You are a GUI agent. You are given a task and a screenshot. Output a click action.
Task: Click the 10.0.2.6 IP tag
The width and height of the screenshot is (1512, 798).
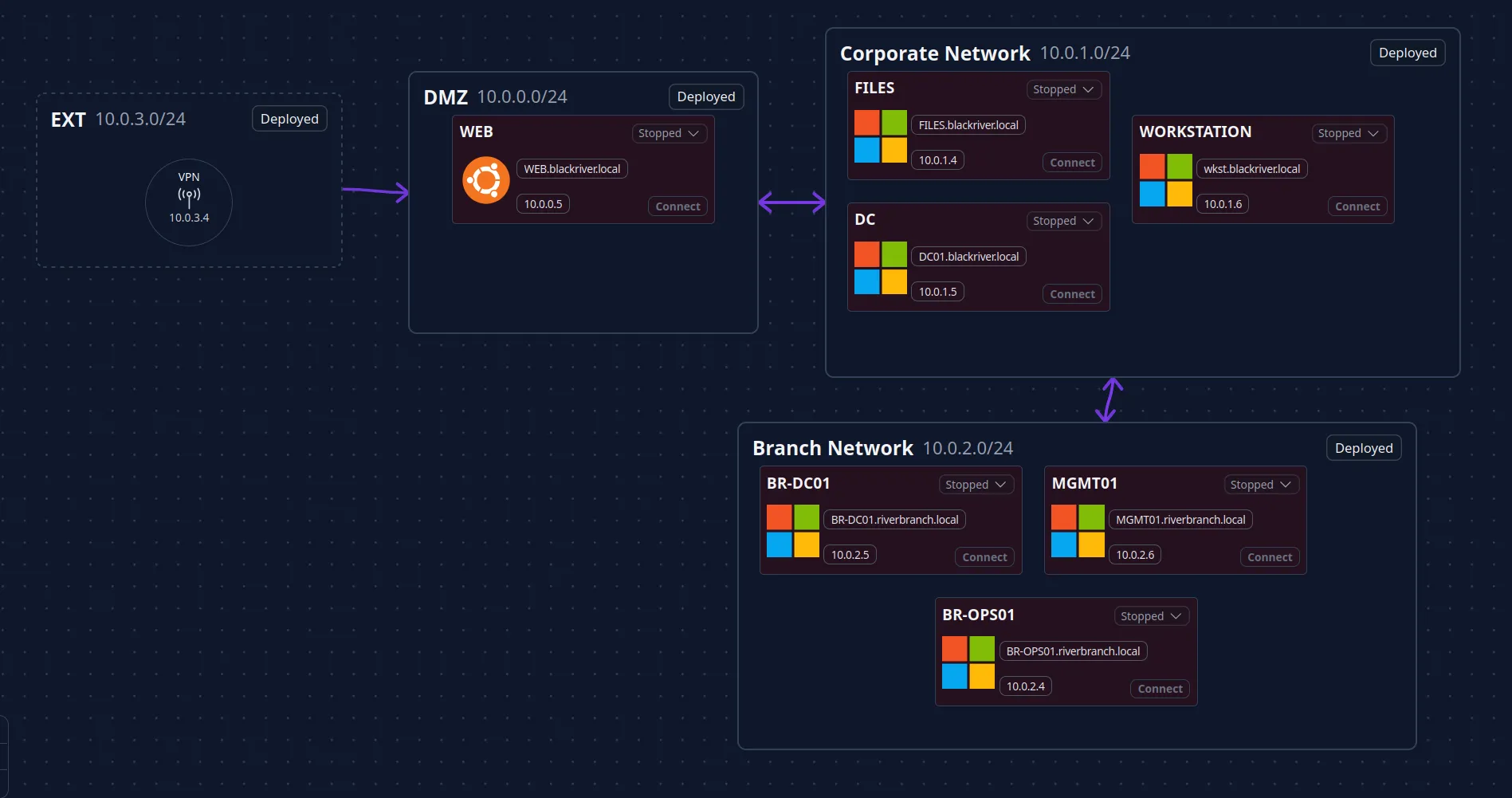pos(1135,555)
